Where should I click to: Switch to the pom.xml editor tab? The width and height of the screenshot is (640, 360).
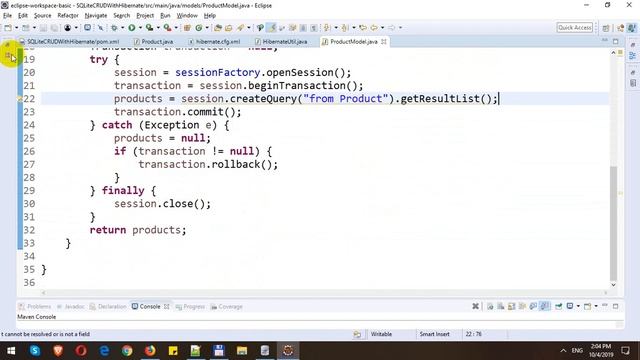click(69, 42)
